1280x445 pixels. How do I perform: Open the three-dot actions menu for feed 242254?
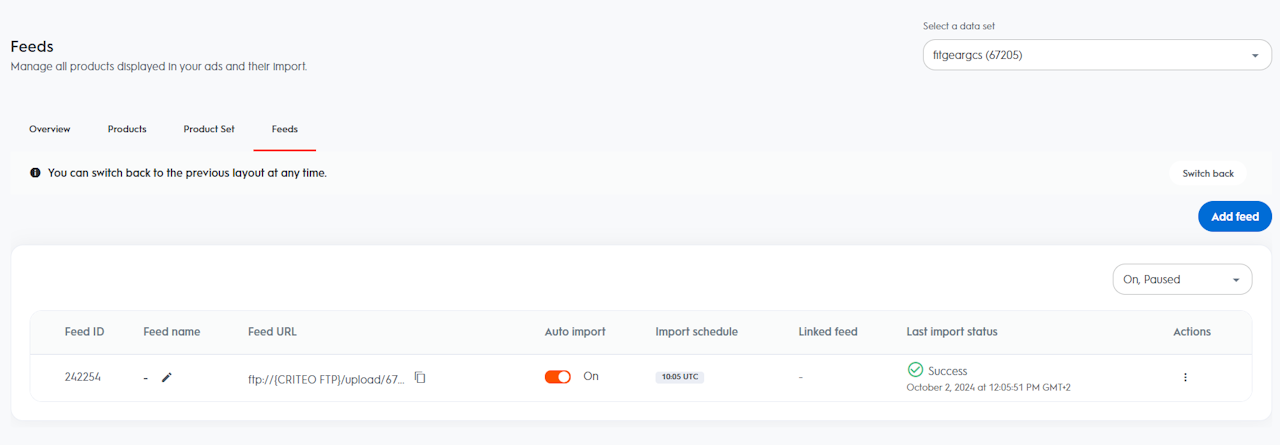click(1185, 377)
